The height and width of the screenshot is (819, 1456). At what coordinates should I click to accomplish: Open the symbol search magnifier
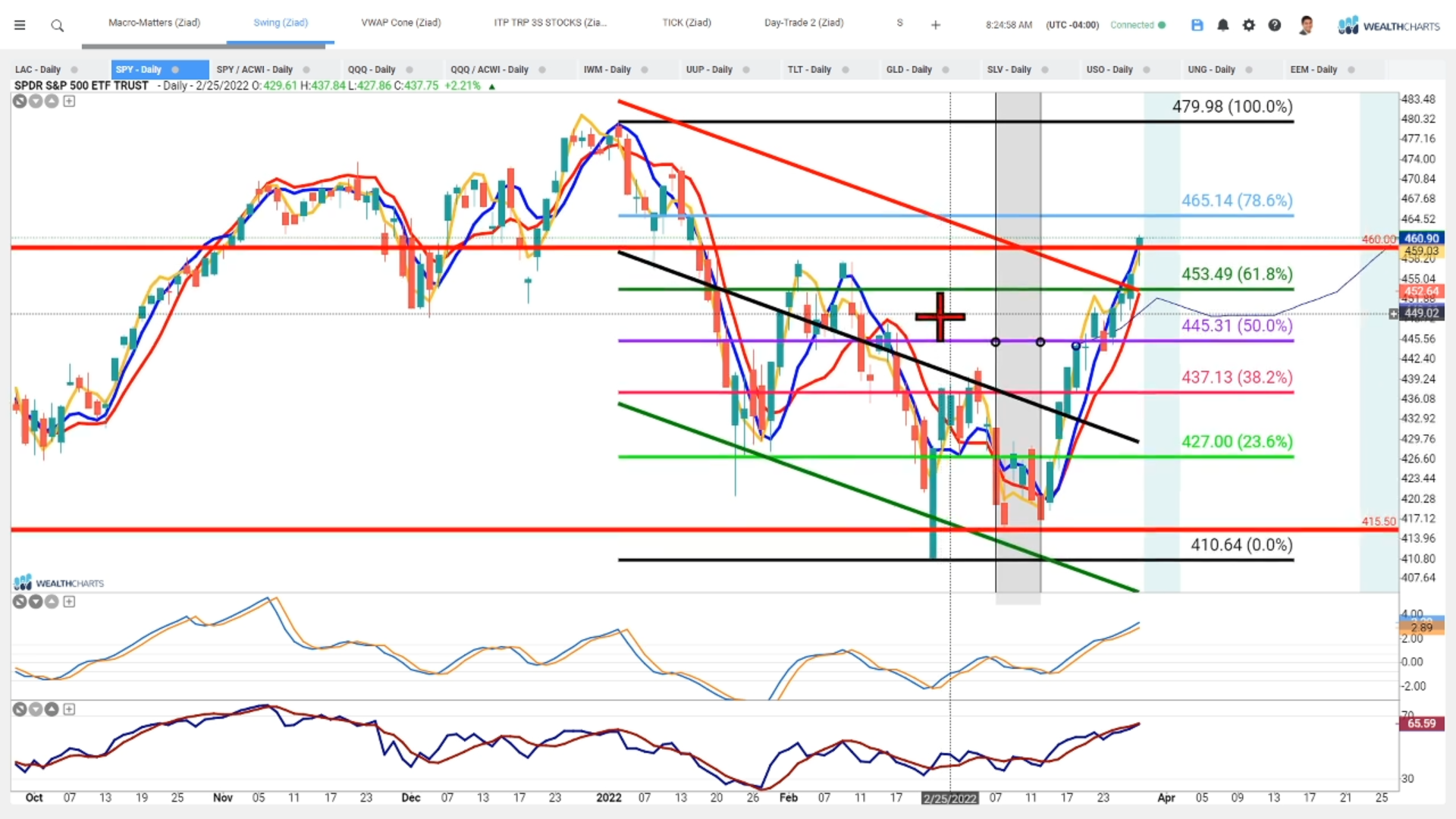click(x=57, y=26)
